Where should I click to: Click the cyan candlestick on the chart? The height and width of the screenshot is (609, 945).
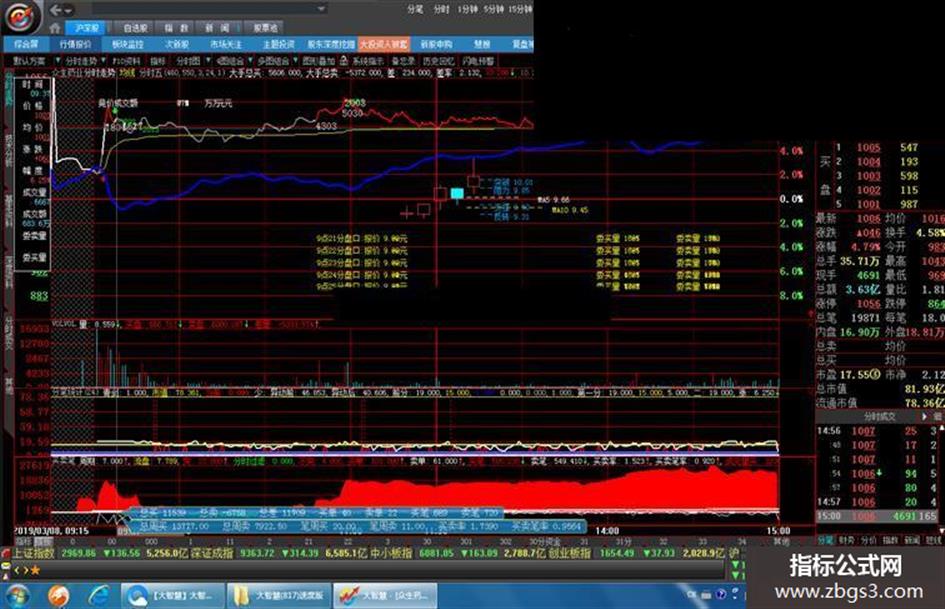coord(457,194)
